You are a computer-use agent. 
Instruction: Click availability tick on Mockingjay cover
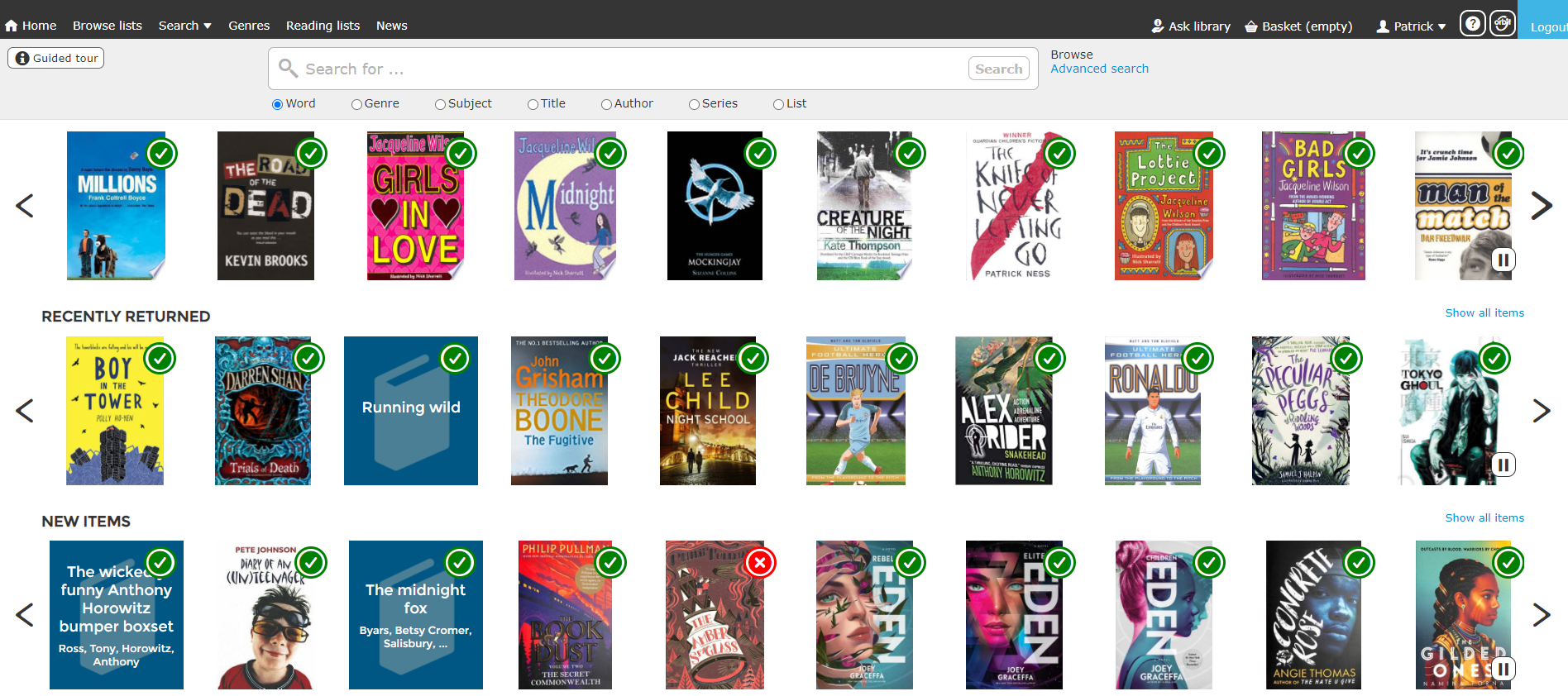point(760,153)
